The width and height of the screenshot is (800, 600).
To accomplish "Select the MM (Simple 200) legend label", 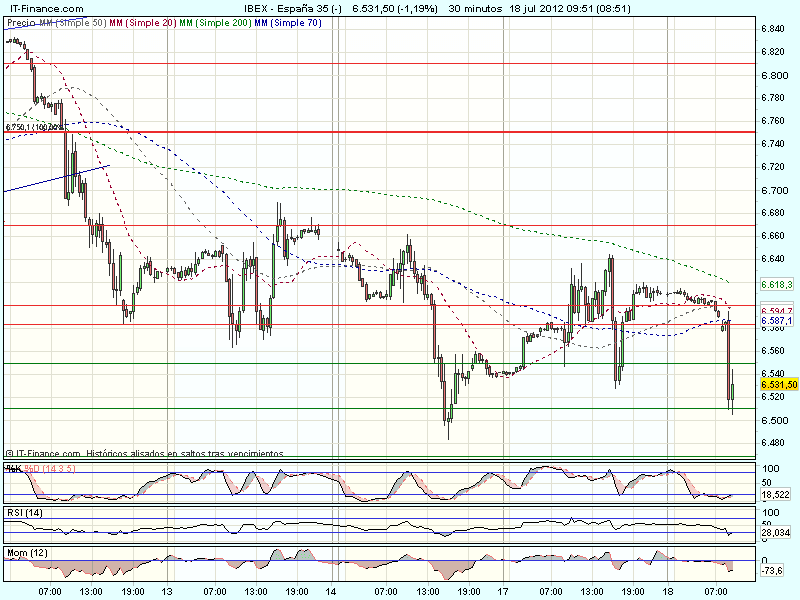I will (205, 22).
